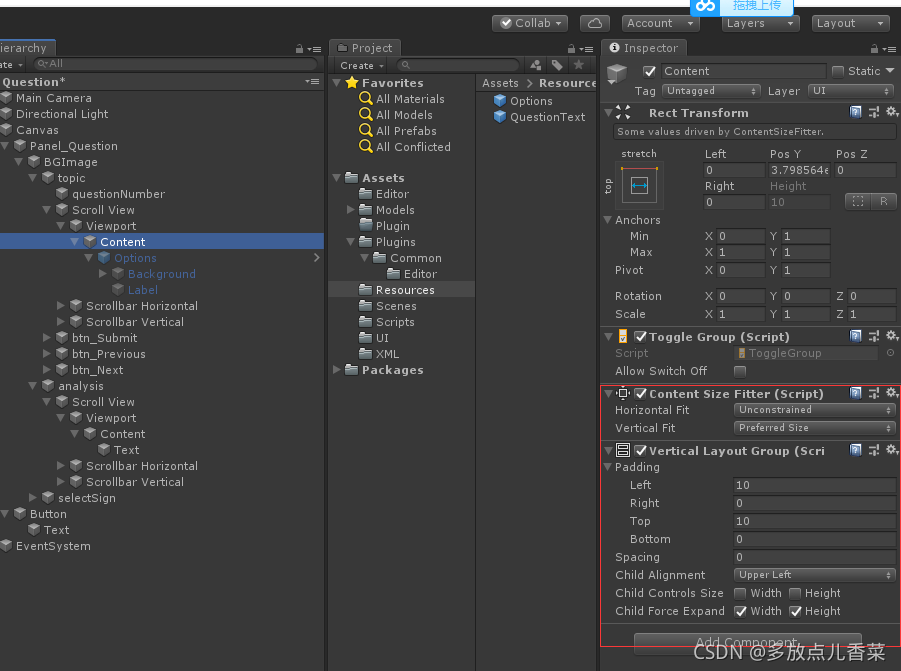Switch to the Project tab

coord(365,48)
